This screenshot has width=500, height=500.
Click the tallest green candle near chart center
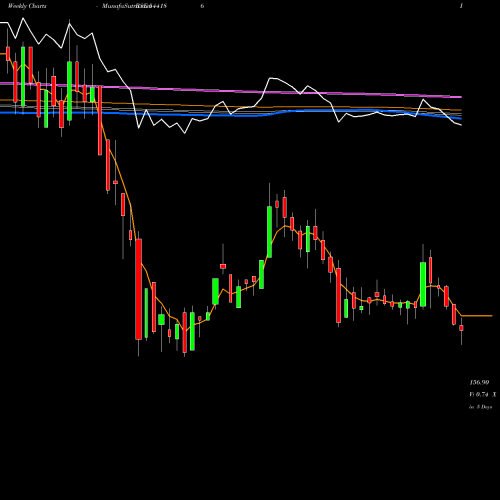269,232
